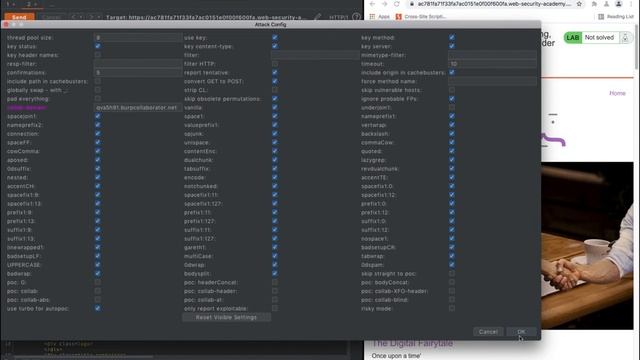The image size is (640, 360).
Task: Enable key header names checkbox
Action: pos(98,55)
